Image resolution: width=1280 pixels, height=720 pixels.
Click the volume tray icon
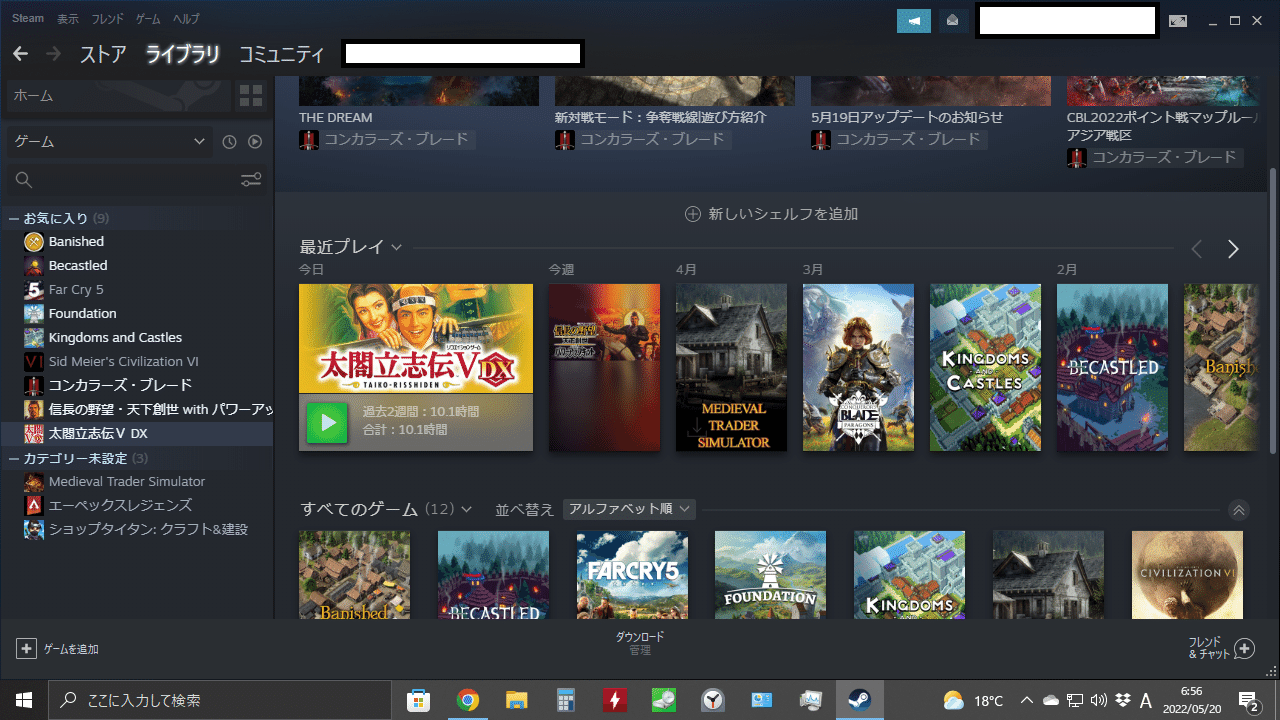tap(1099, 700)
